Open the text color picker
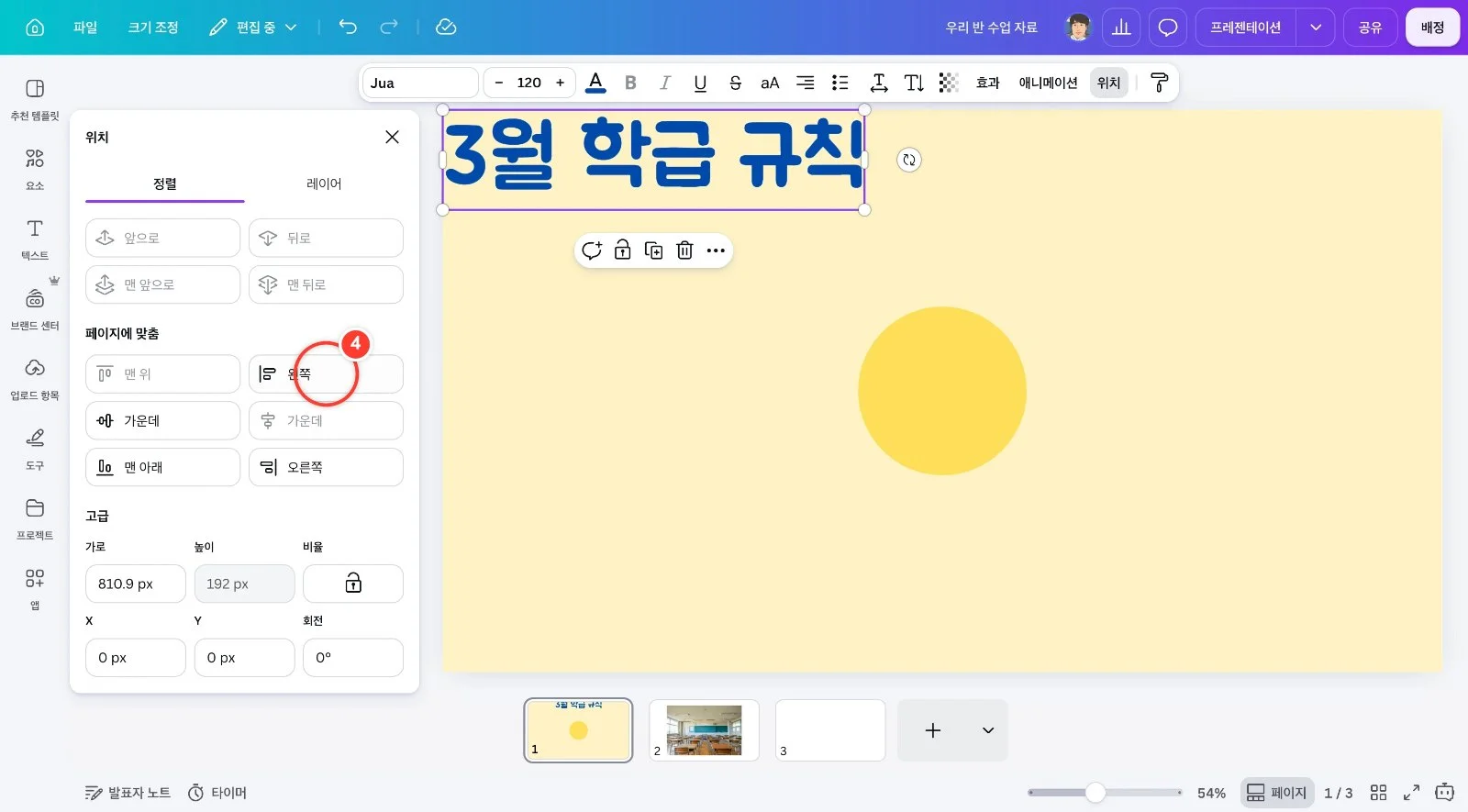Screen dimensions: 1468x812 tap(595, 83)
